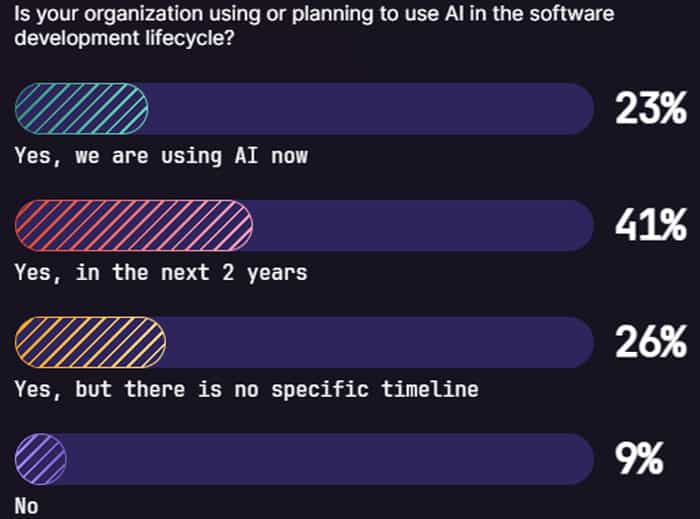Click the 'Yes, in the next 2 years' label

tap(161, 273)
